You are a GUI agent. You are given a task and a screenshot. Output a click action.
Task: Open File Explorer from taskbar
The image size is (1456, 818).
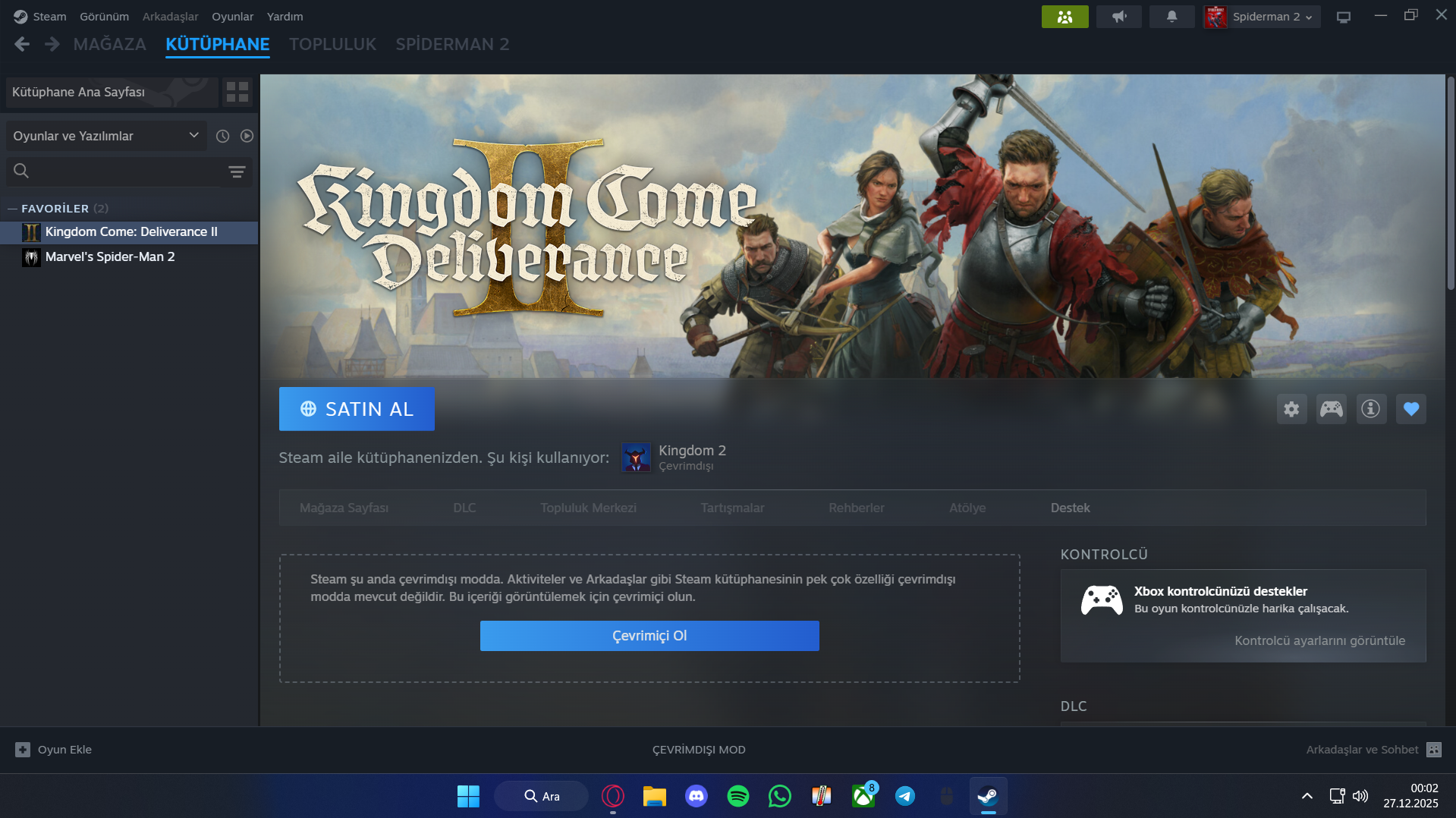654,796
